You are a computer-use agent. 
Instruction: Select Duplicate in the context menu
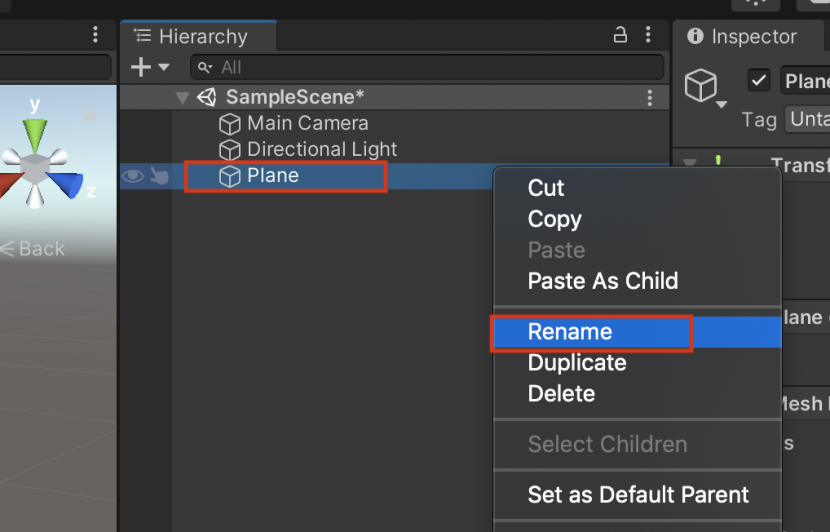(x=577, y=363)
